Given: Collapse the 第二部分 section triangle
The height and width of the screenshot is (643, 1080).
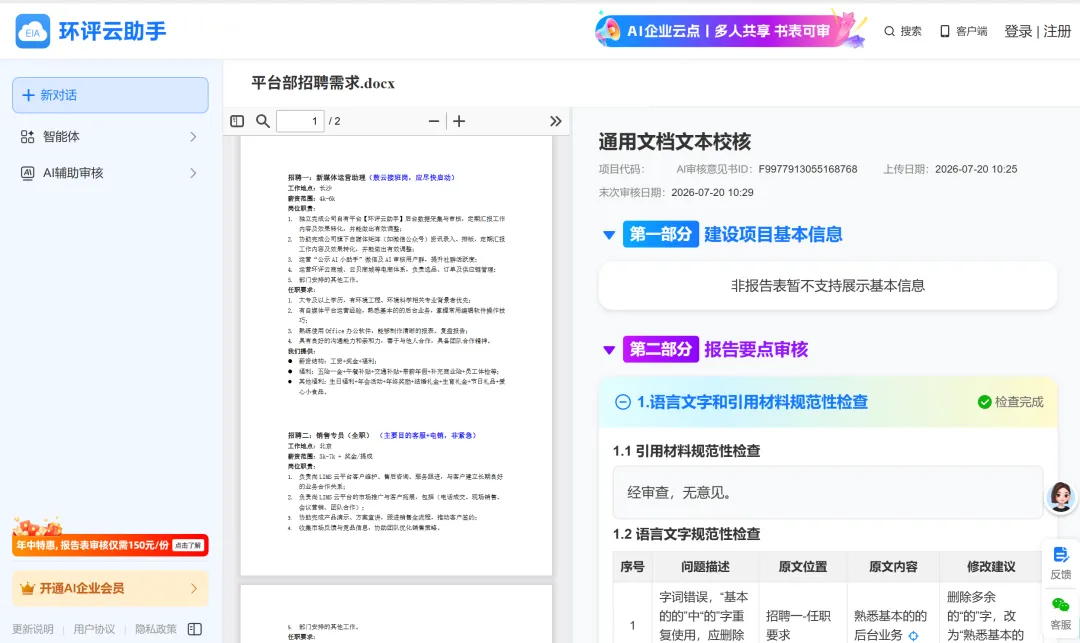Looking at the screenshot, I should 609,350.
